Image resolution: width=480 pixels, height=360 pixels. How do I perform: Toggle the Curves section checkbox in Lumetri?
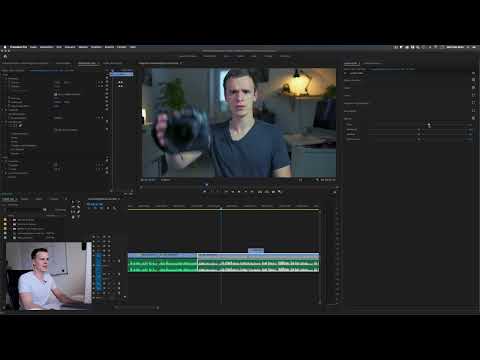(473, 95)
